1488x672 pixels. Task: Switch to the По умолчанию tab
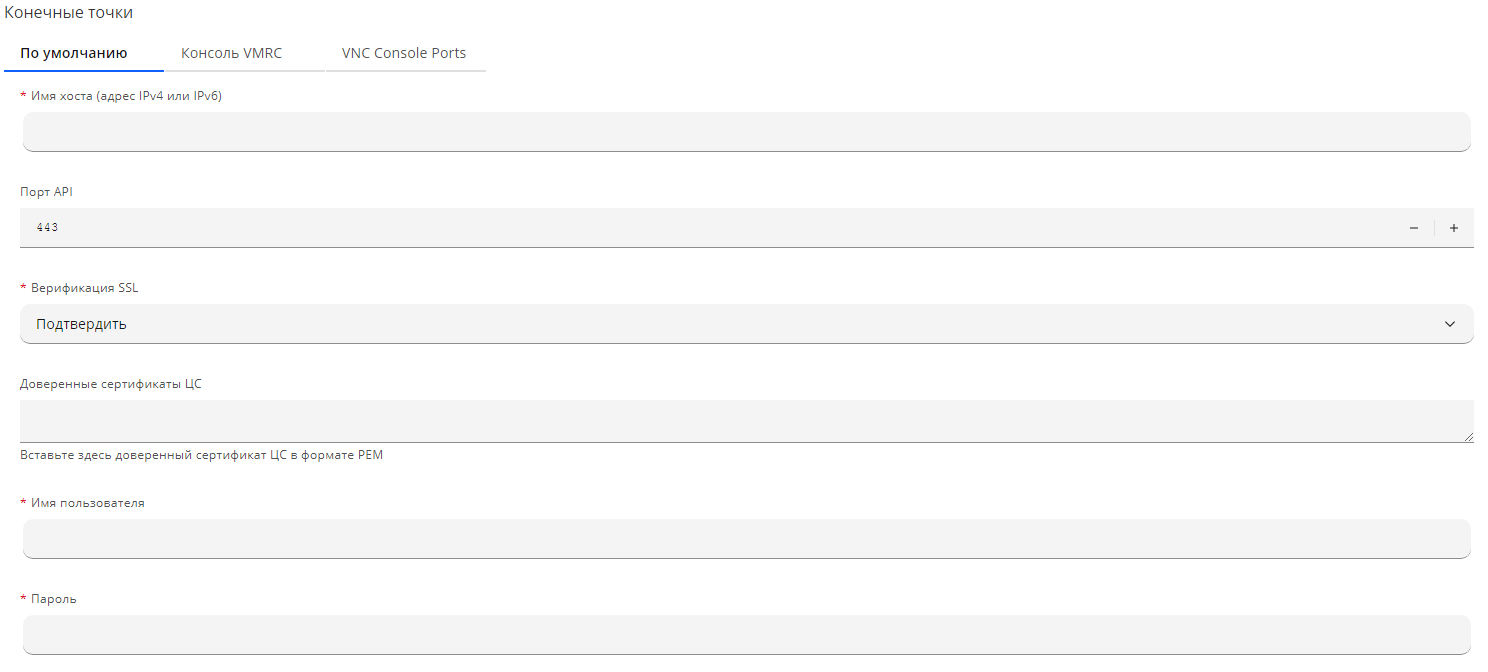(x=74, y=53)
